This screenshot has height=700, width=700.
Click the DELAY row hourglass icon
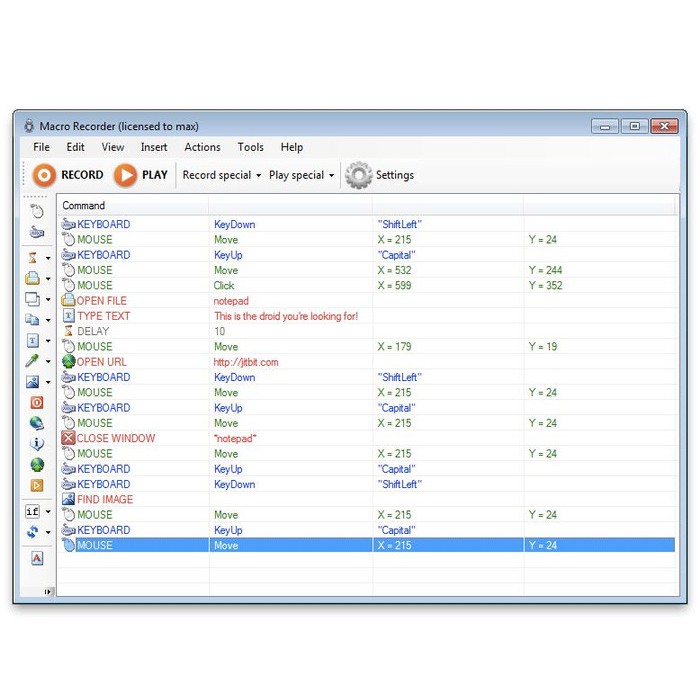[68, 331]
